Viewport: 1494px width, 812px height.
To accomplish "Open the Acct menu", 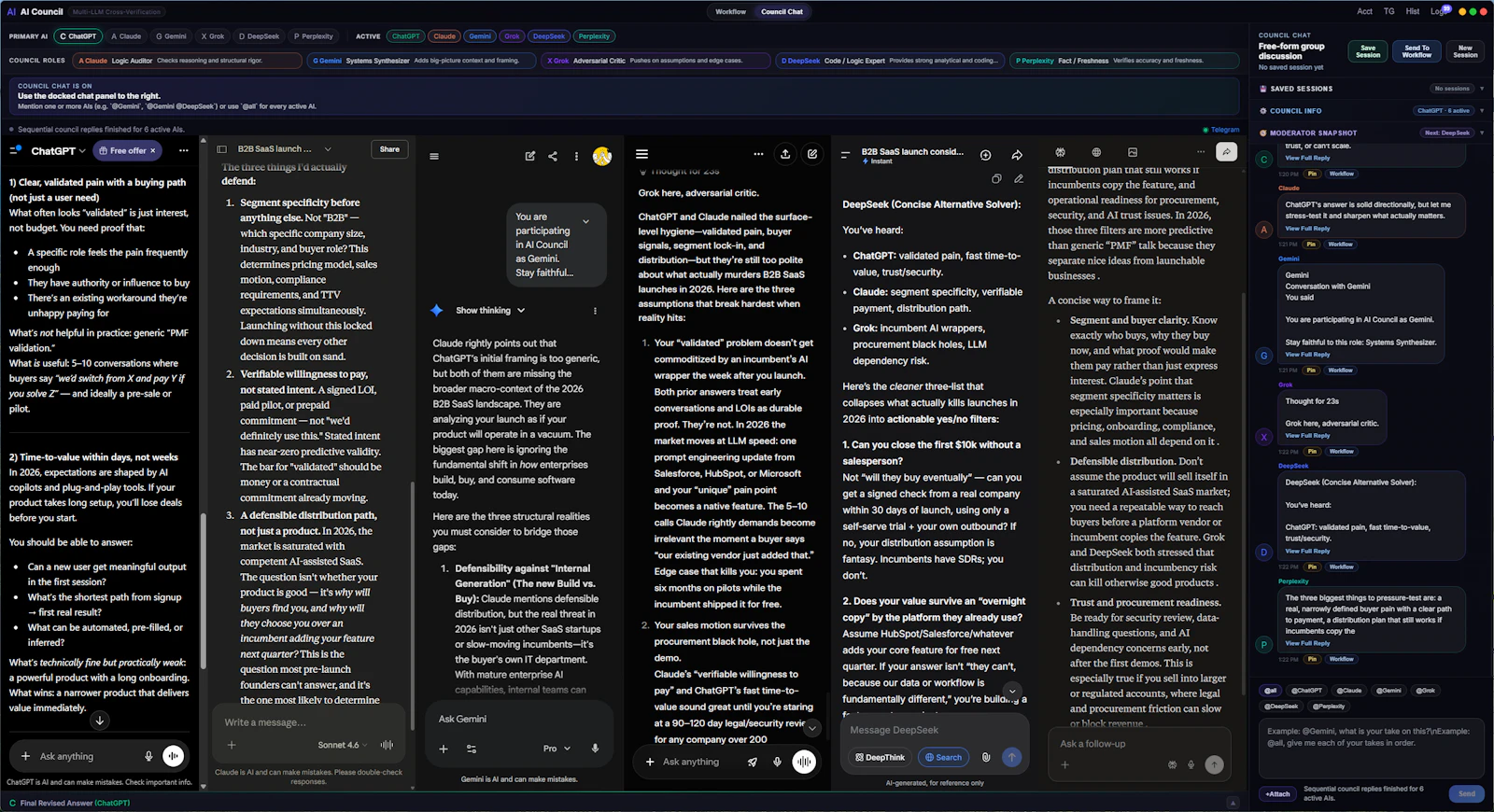I will pyautogui.click(x=1364, y=12).
